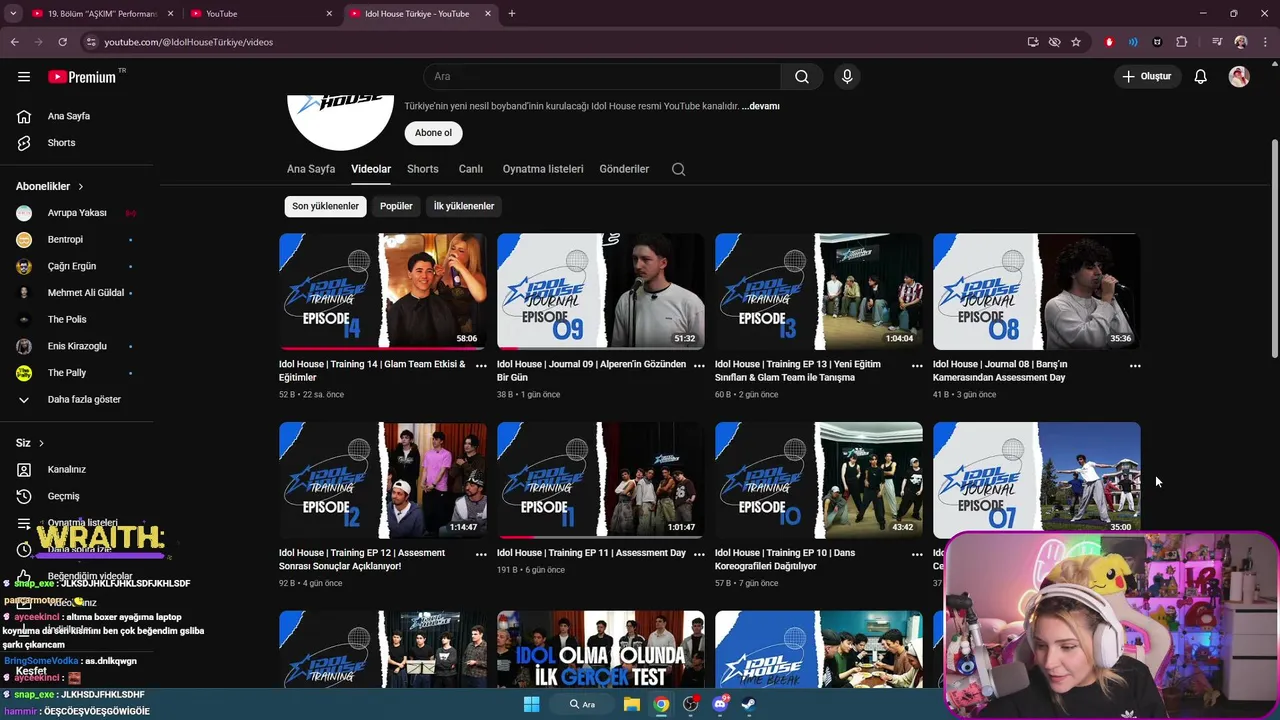Start voice search with the microphone icon
1280x720 pixels.
(847, 77)
